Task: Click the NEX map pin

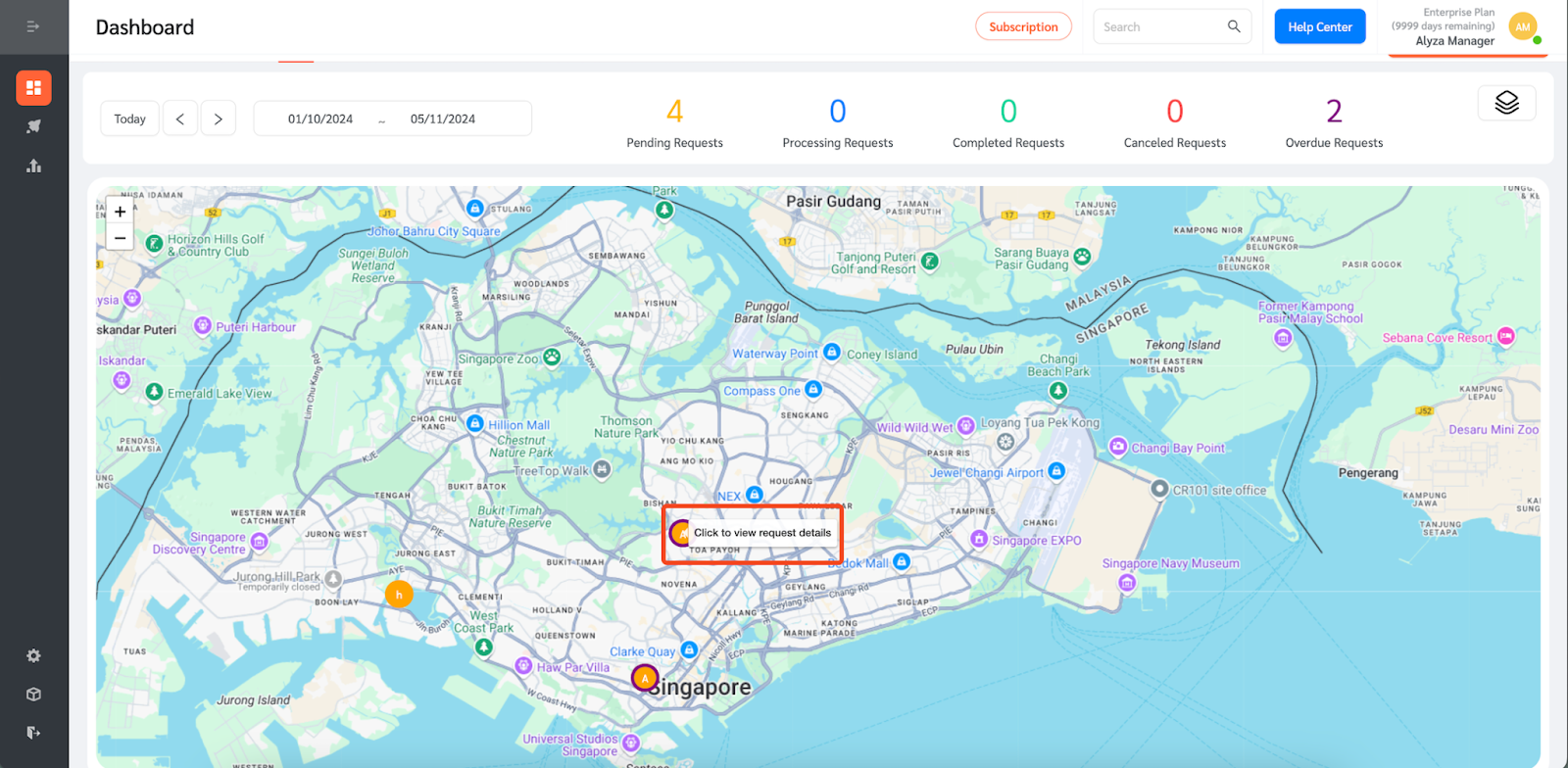Action: 754,495
